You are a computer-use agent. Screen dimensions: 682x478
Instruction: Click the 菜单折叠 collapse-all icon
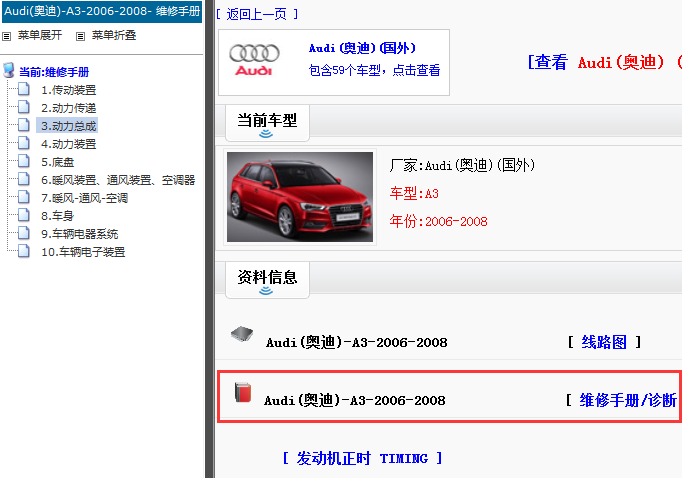point(80,37)
